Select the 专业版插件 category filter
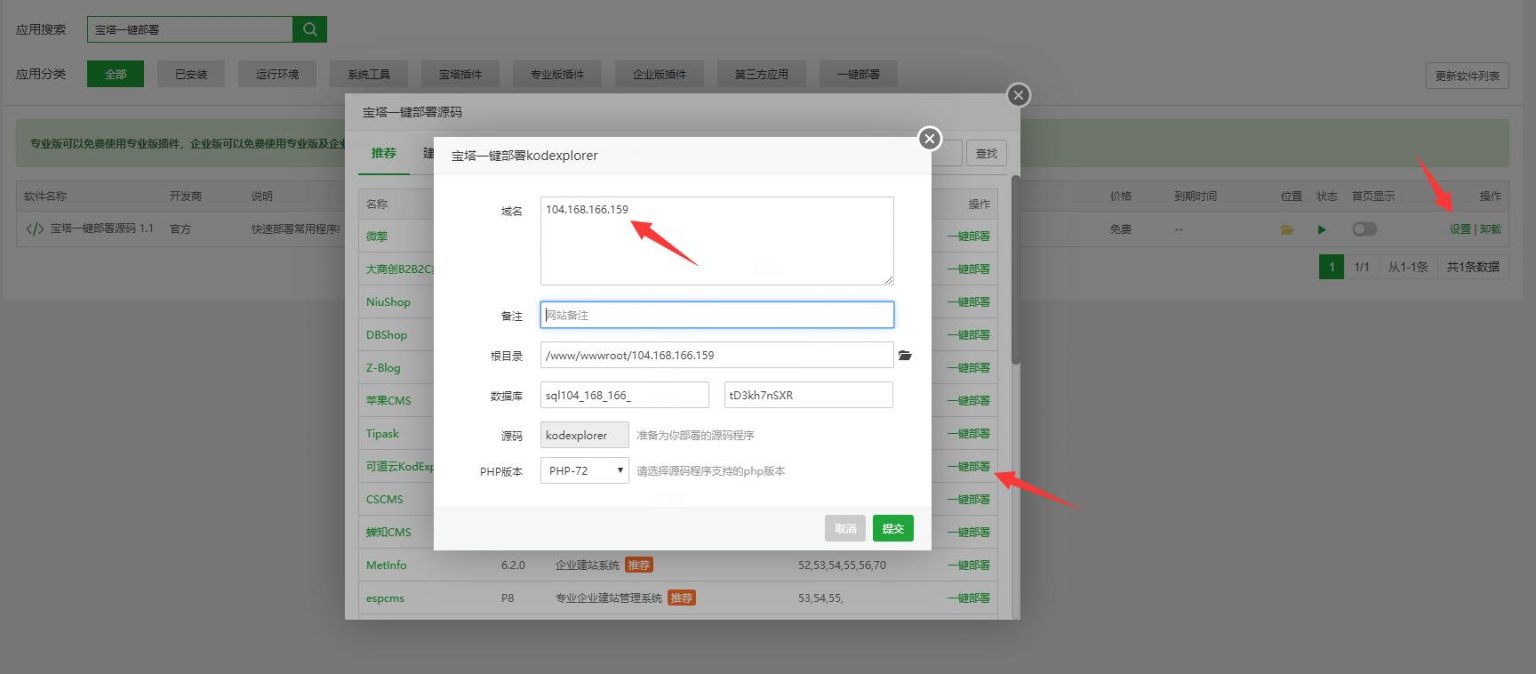1536x674 pixels. pos(559,74)
